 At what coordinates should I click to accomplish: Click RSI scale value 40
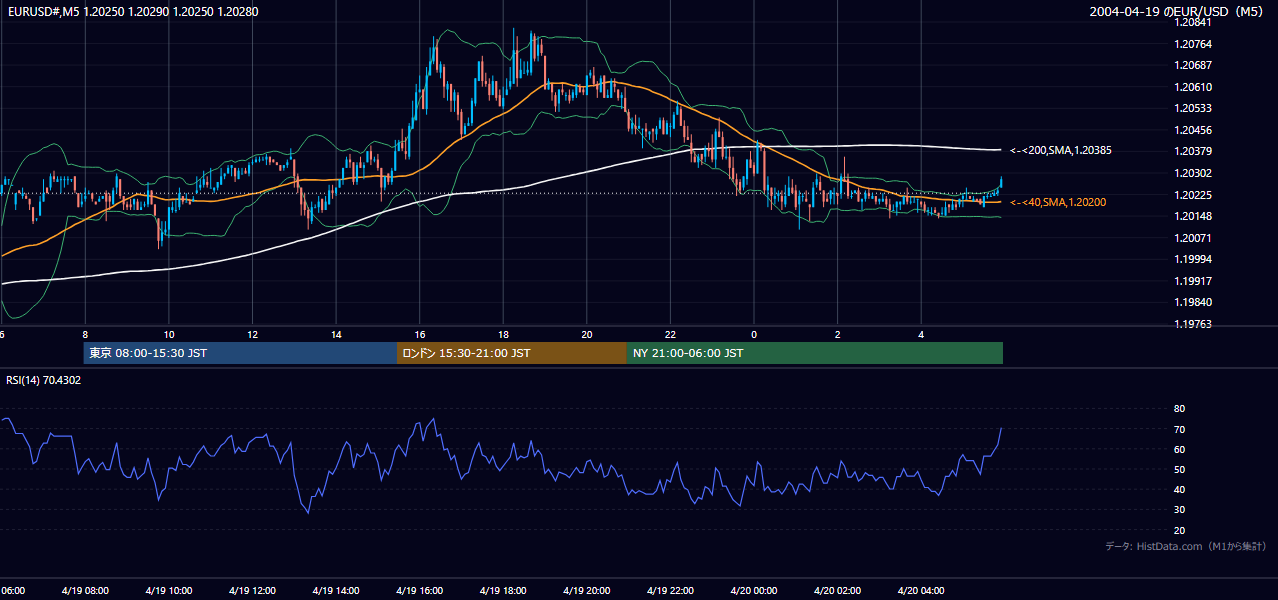1180,489
